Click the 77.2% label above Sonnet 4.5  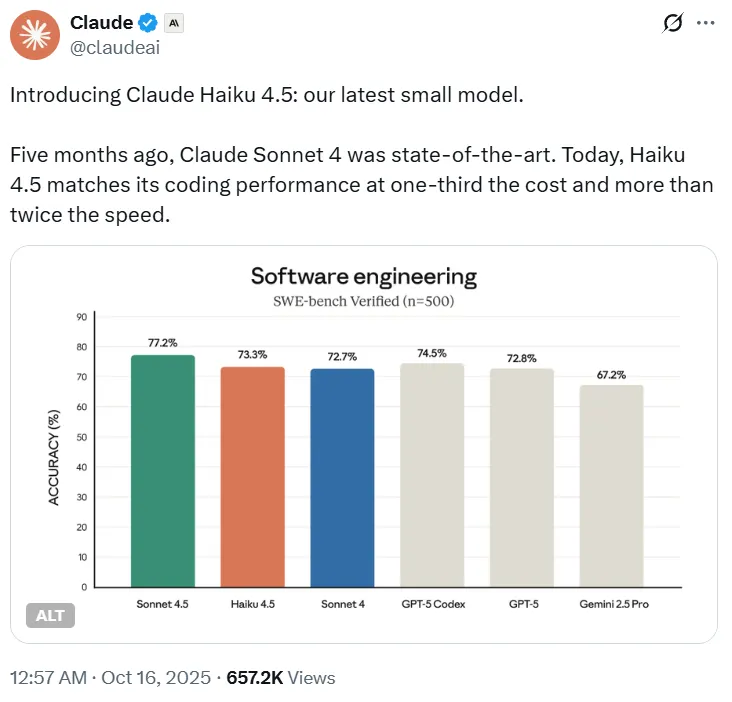point(162,342)
